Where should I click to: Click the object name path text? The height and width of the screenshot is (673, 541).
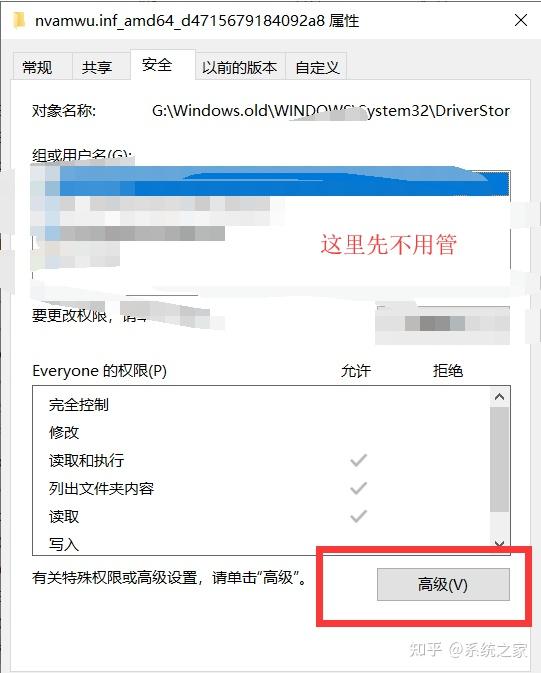coord(331,111)
